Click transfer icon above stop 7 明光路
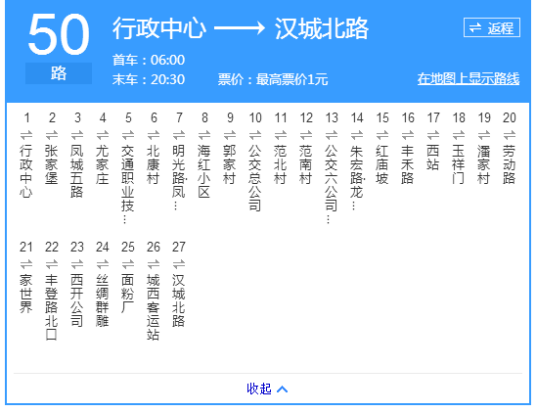The width and height of the screenshot is (536, 412). coord(179,135)
